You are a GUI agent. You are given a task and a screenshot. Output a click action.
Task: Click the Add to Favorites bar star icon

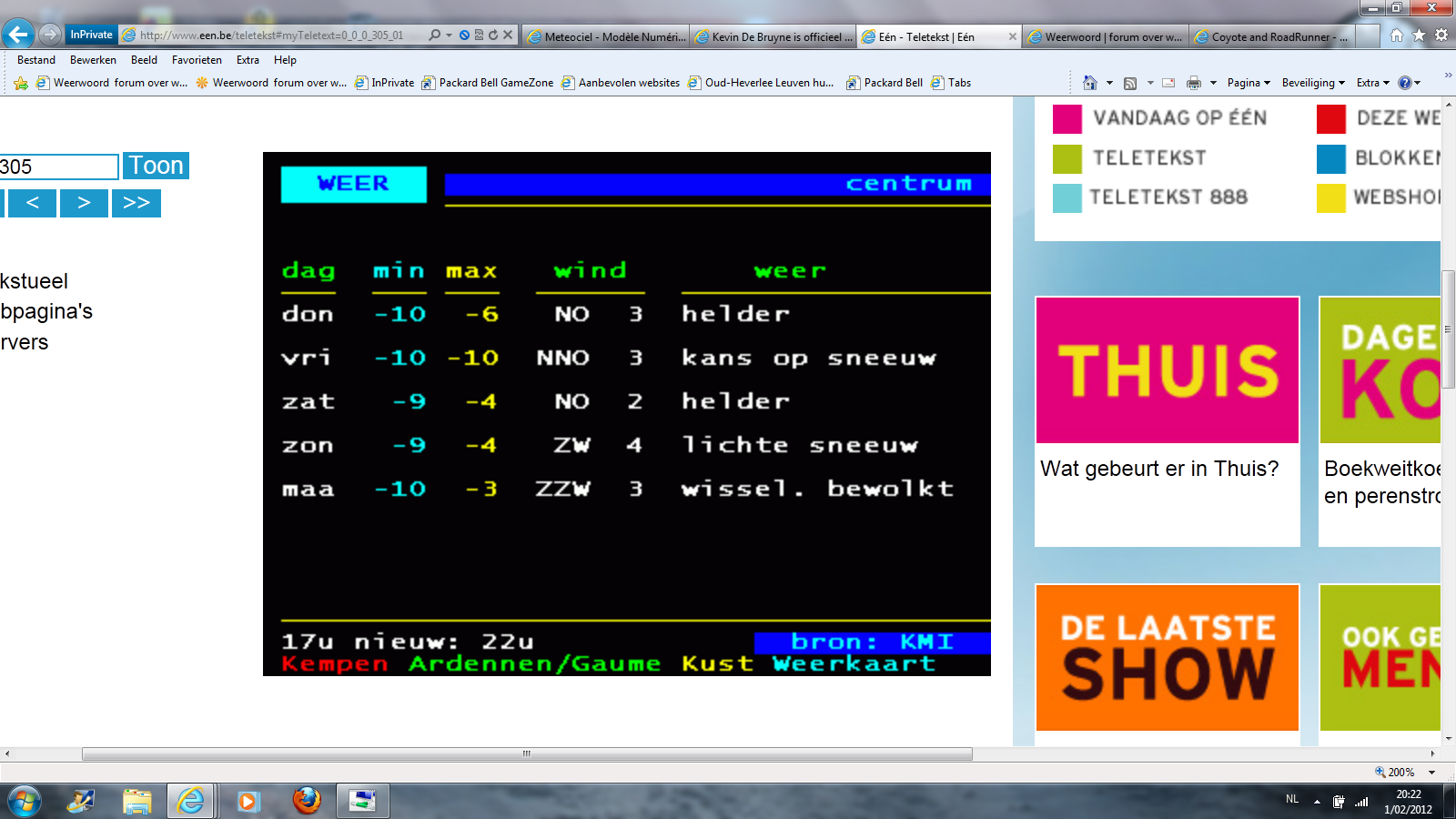point(21,83)
